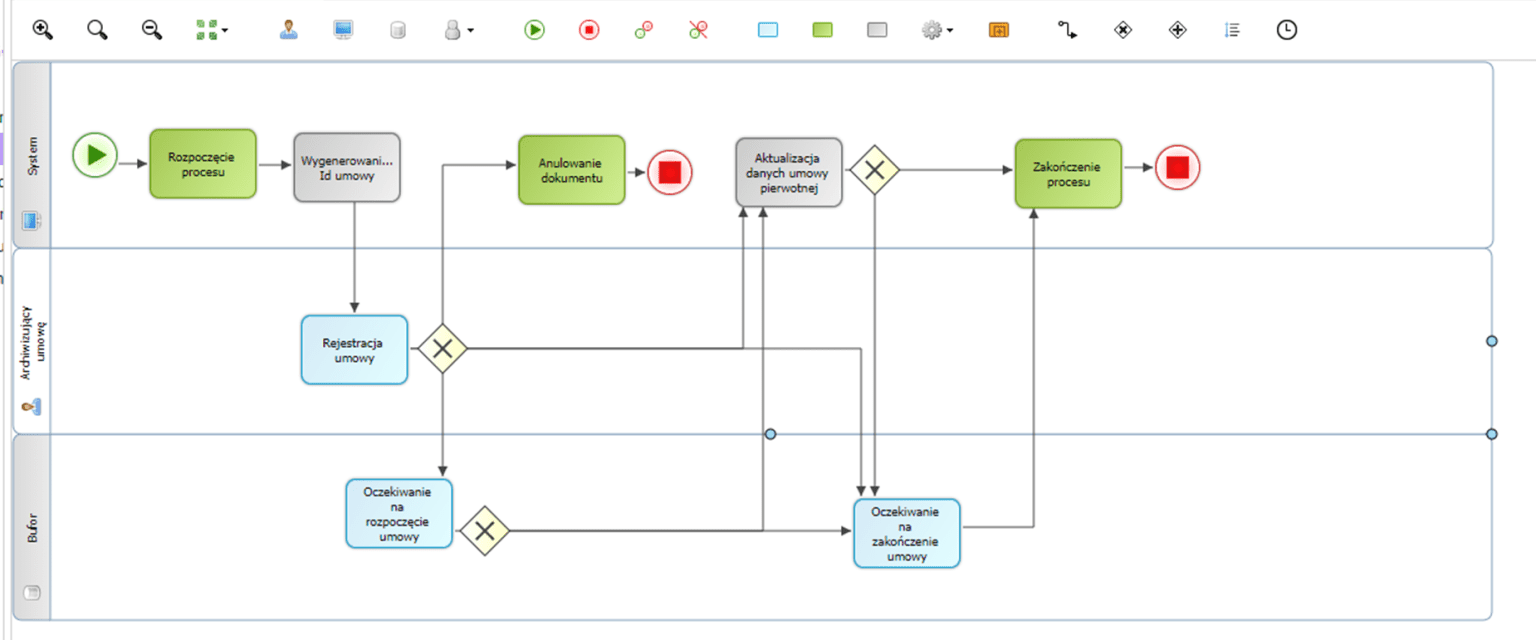Insert a red end event

point(588,30)
